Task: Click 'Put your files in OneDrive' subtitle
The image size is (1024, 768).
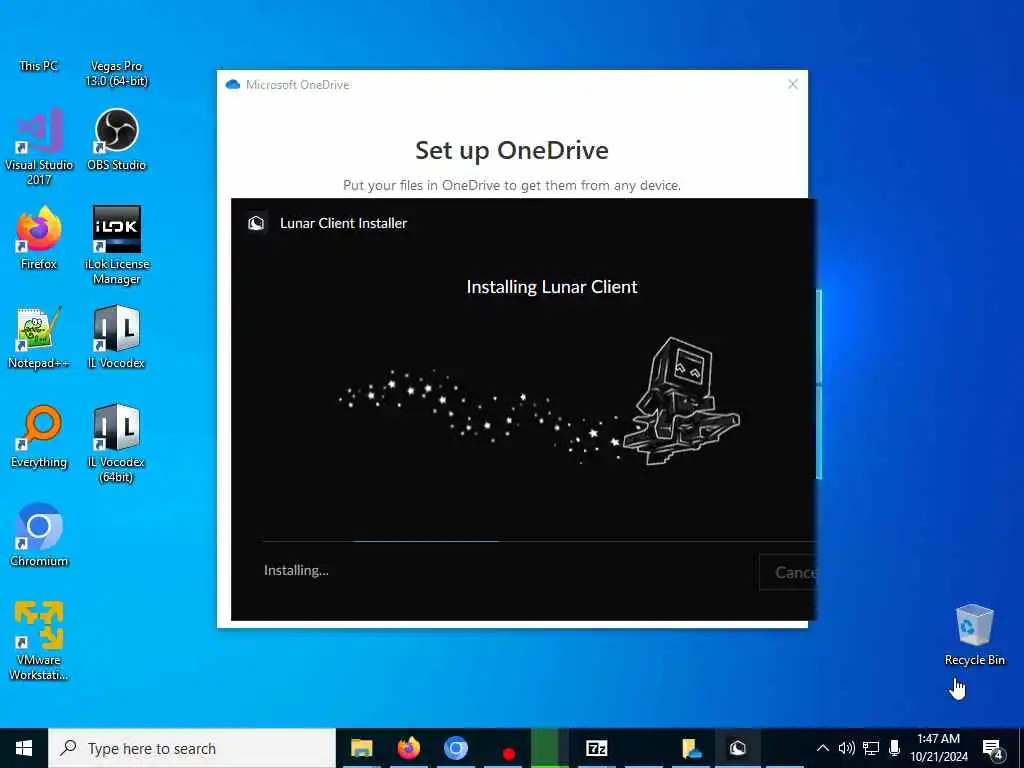Action: coord(512,185)
